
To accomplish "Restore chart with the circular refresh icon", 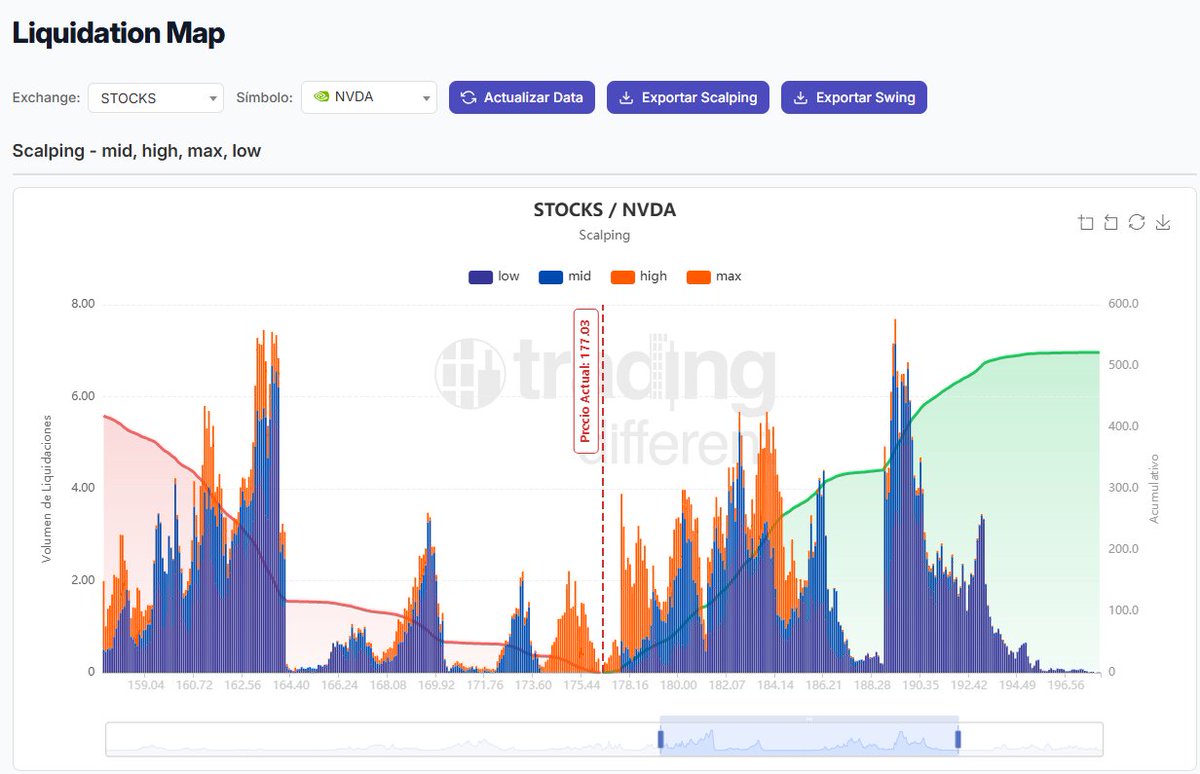I will [x=1136, y=222].
